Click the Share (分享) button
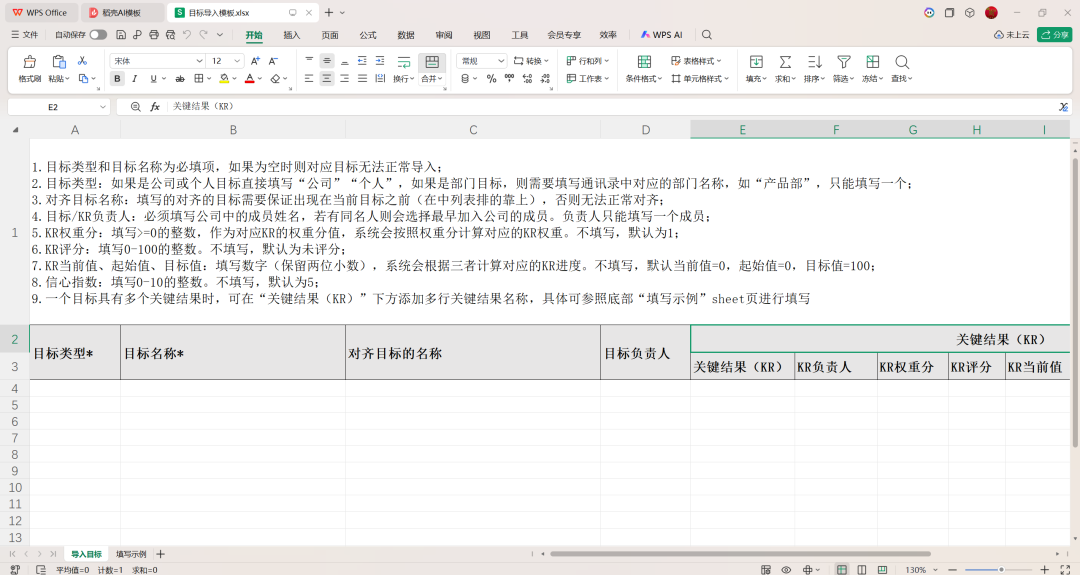The image size is (1080, 575). (1055, 34)
